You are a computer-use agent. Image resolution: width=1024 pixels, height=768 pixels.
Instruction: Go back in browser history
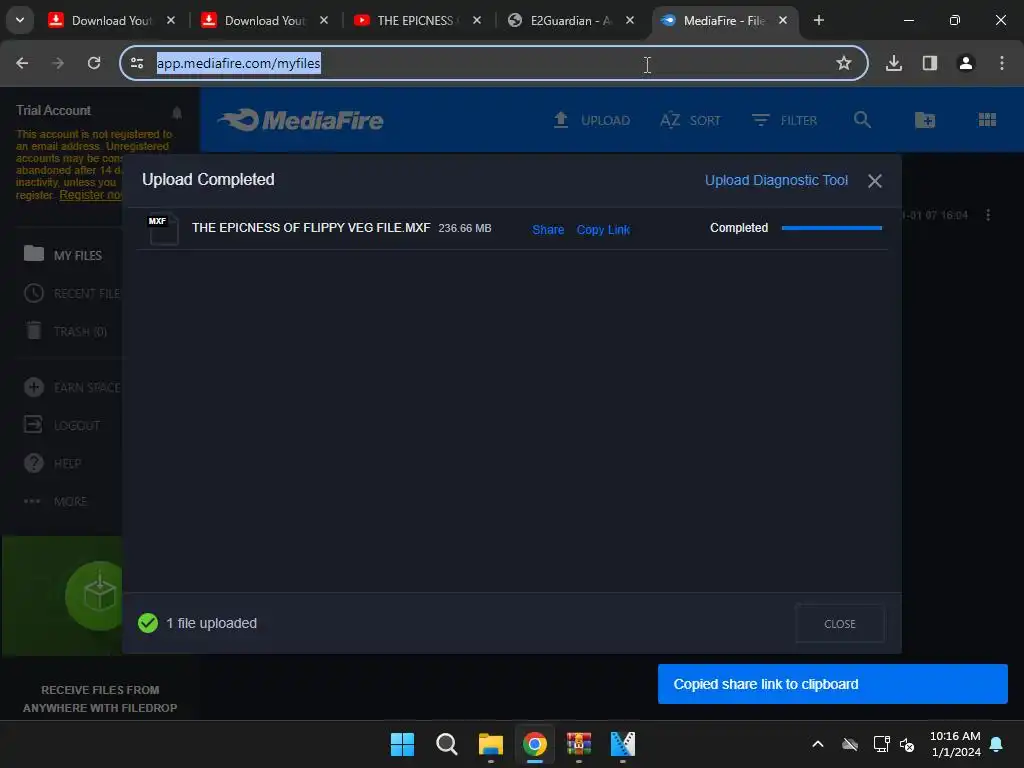pos(22,63)
